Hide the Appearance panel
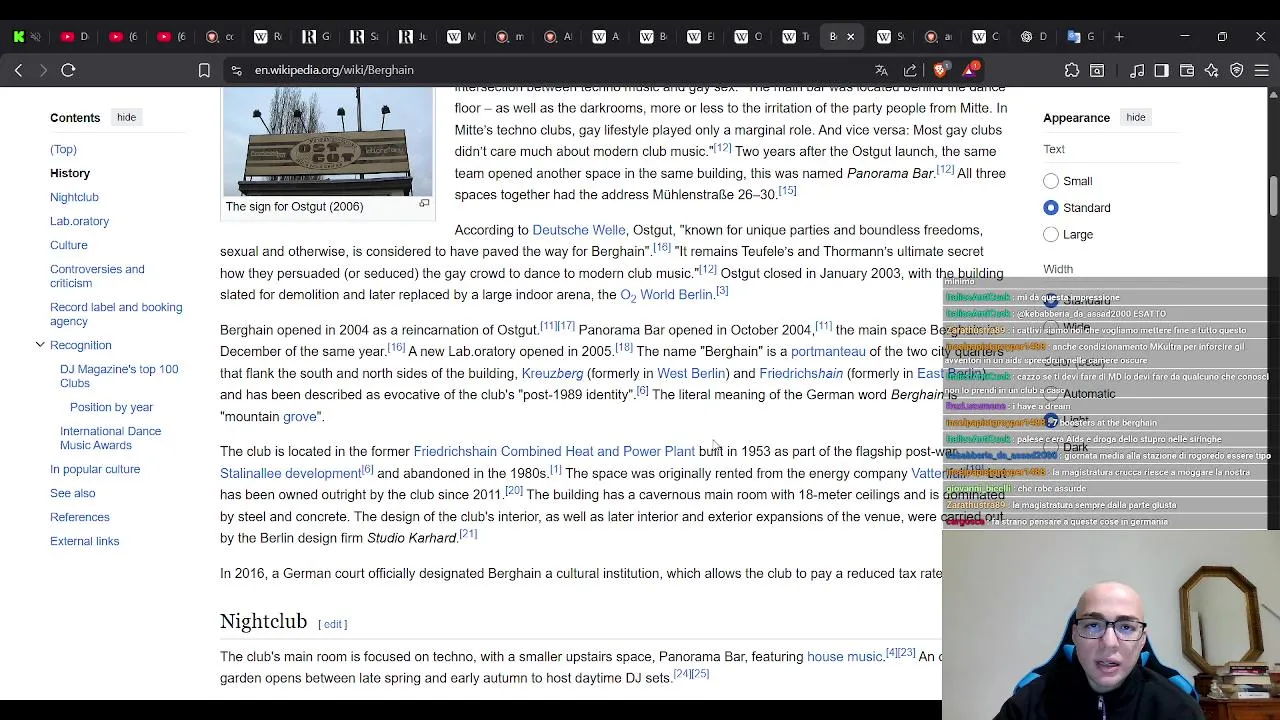The width and height of the screenshot is (1280, 720). [1136, 117]
